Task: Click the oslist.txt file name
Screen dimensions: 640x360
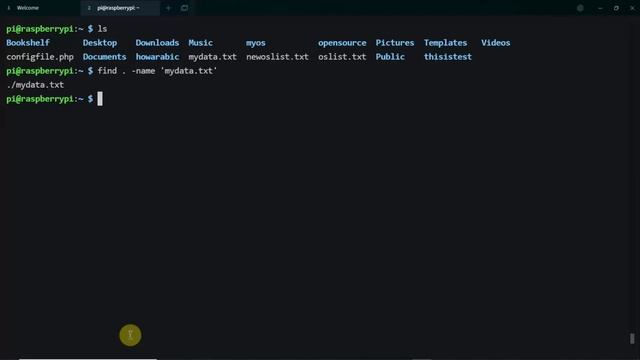Action: (342, 57)
